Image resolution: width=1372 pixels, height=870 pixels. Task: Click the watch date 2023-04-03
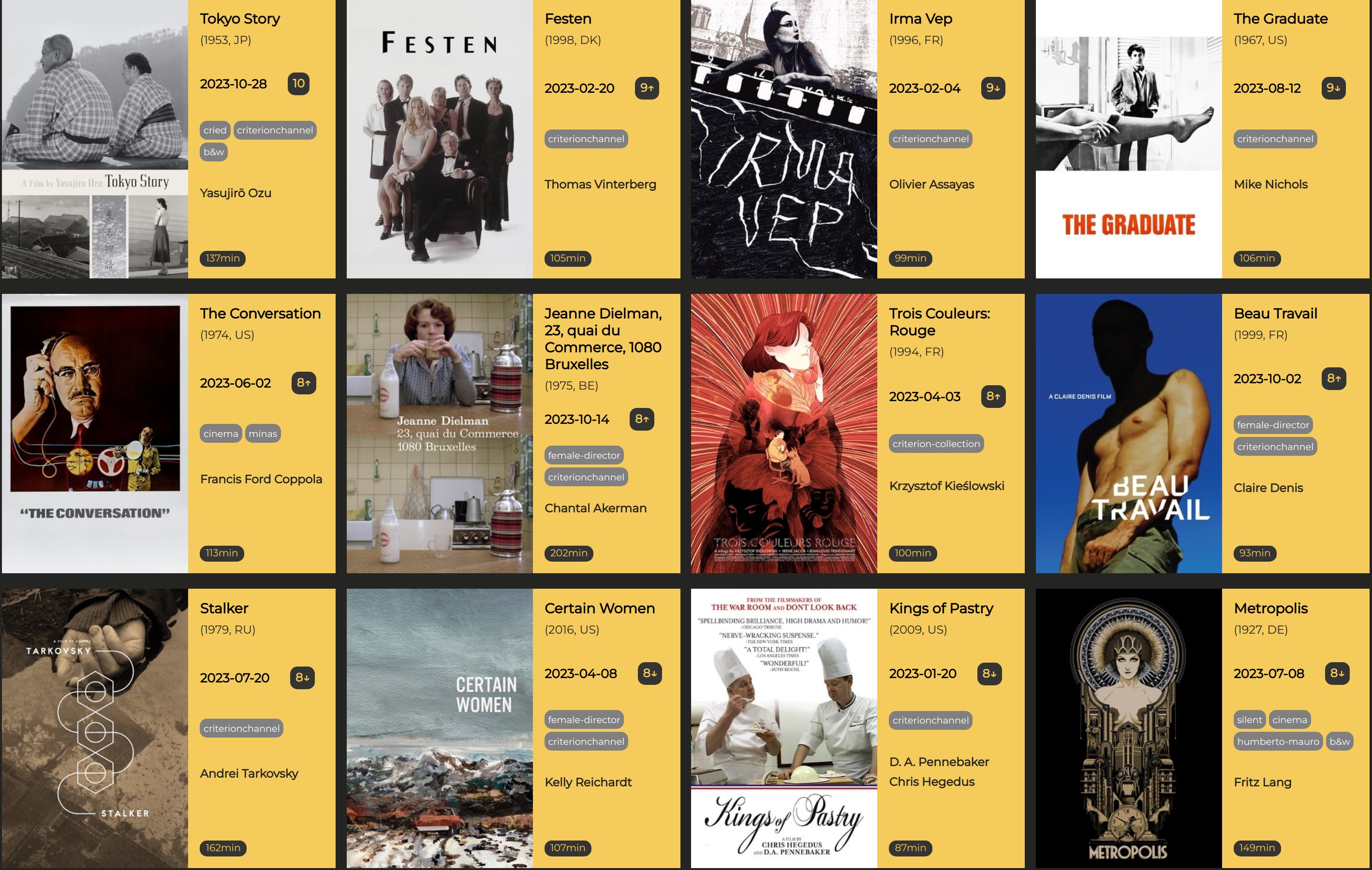click(x=924, y=397)
